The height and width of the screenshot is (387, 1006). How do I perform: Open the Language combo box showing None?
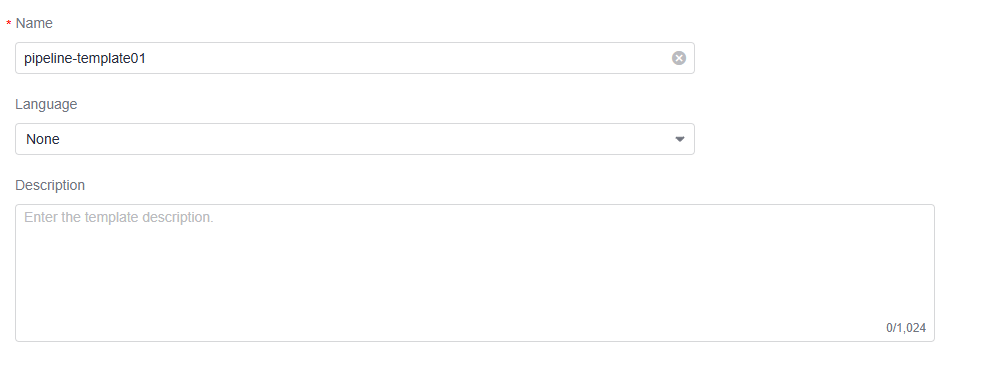click(355, 139)
